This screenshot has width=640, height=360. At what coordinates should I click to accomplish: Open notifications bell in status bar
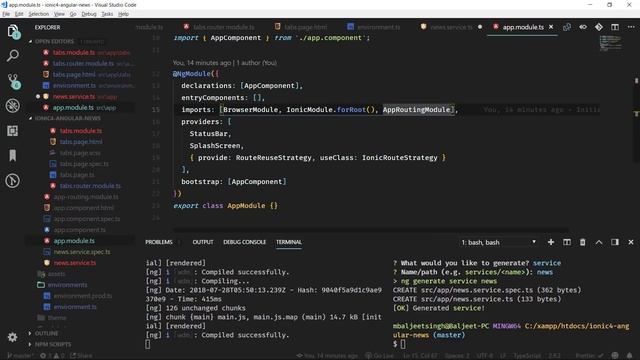coord(630,356)
